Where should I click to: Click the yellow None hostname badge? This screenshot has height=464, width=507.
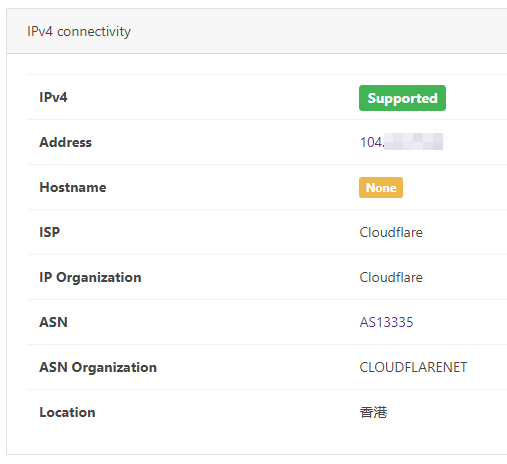tap(381, 188)
